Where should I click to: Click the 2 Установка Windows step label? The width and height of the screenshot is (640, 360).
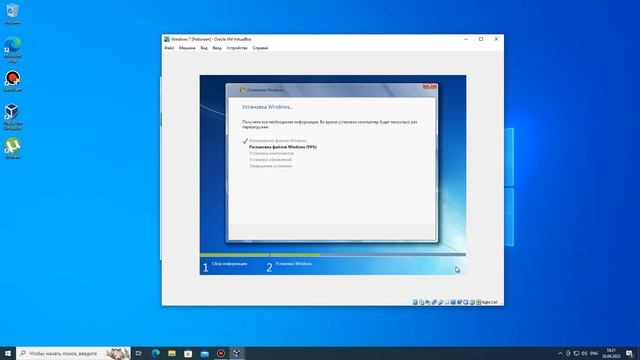tap(289, 267)
